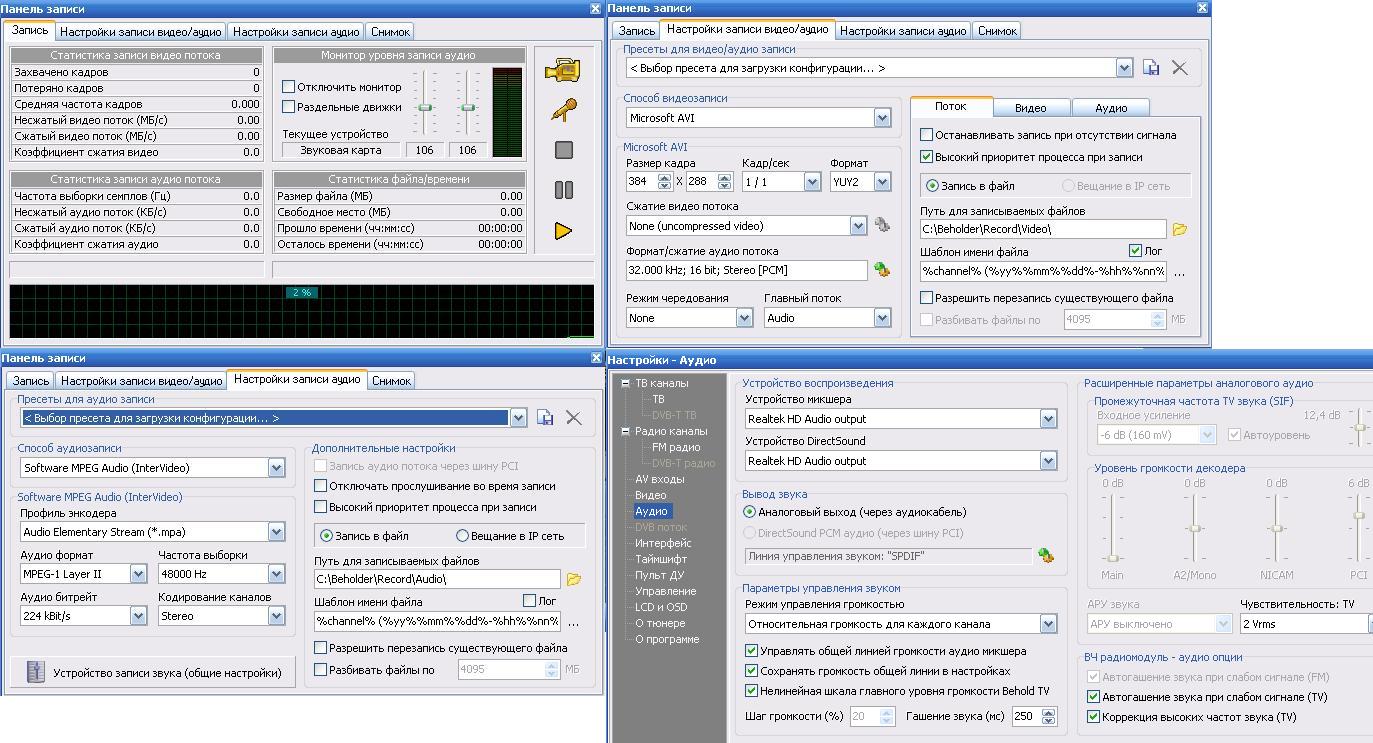
Task: Expand the "Частота выборки" 48000 Hz dropdown
Action: click(x=276, y=574)
